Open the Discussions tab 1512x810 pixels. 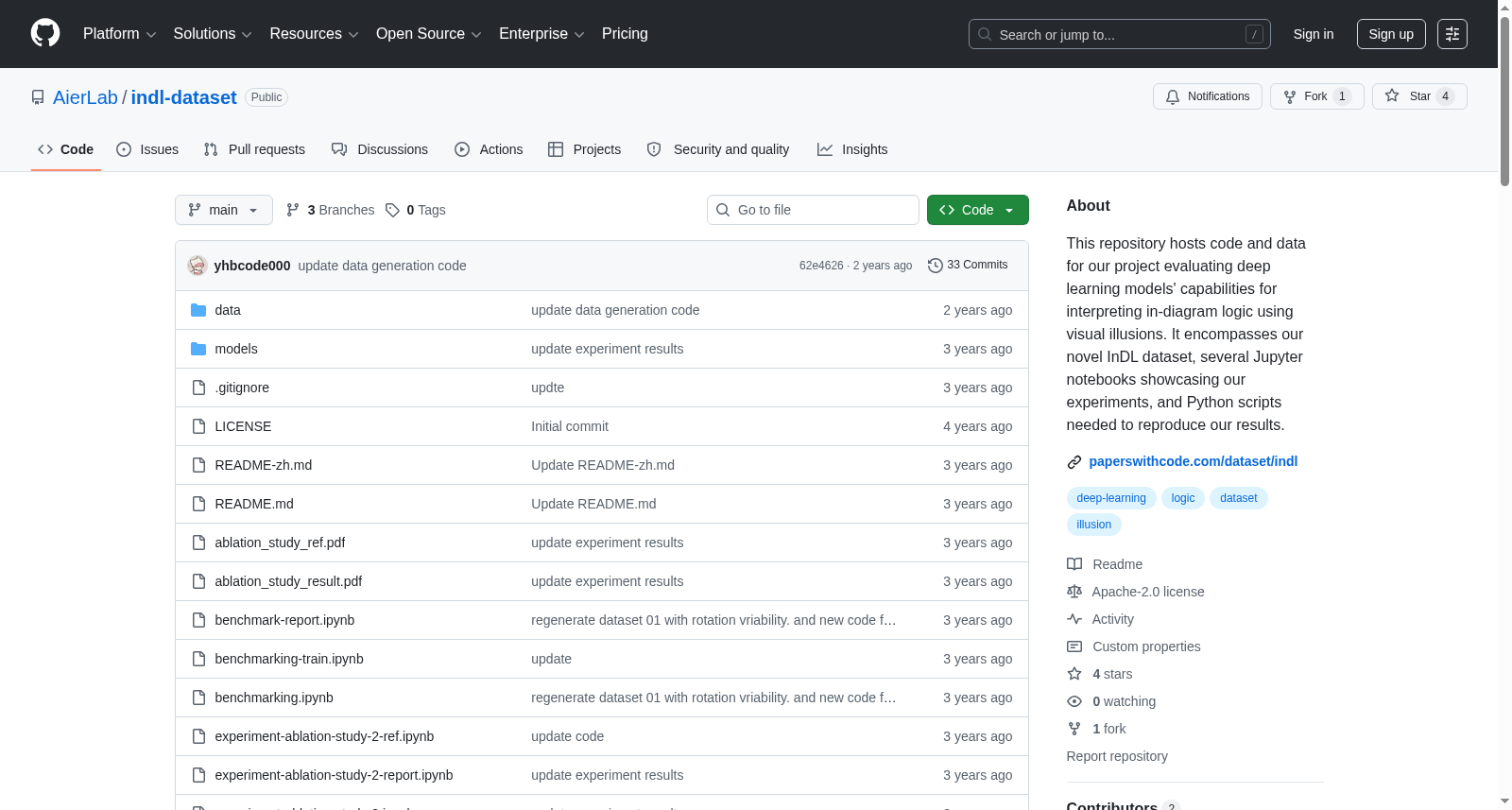click(380, 149)
